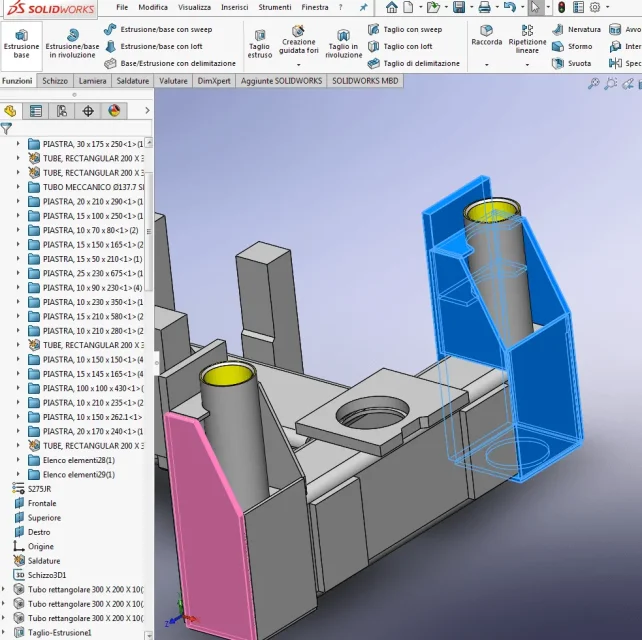Image resolution: width=642 pixels, height=640 pixels.
Task: Expand TUBO MECCANICO Ø137.7 item
Action: point(18,187)
